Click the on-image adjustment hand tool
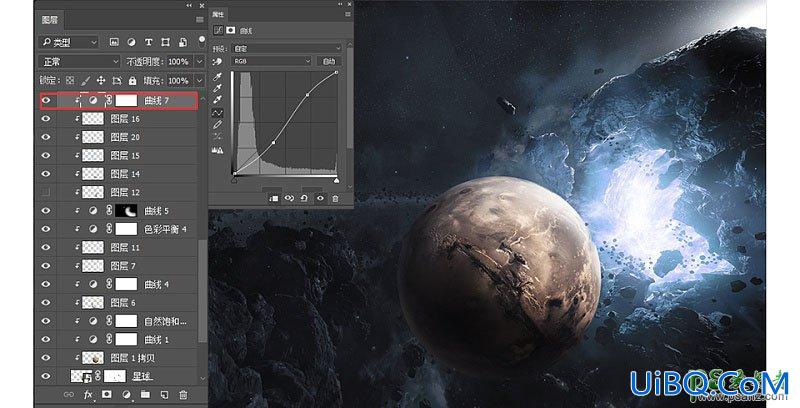The height and width of the screenshot is (408, 800). [x=218, y=61]
